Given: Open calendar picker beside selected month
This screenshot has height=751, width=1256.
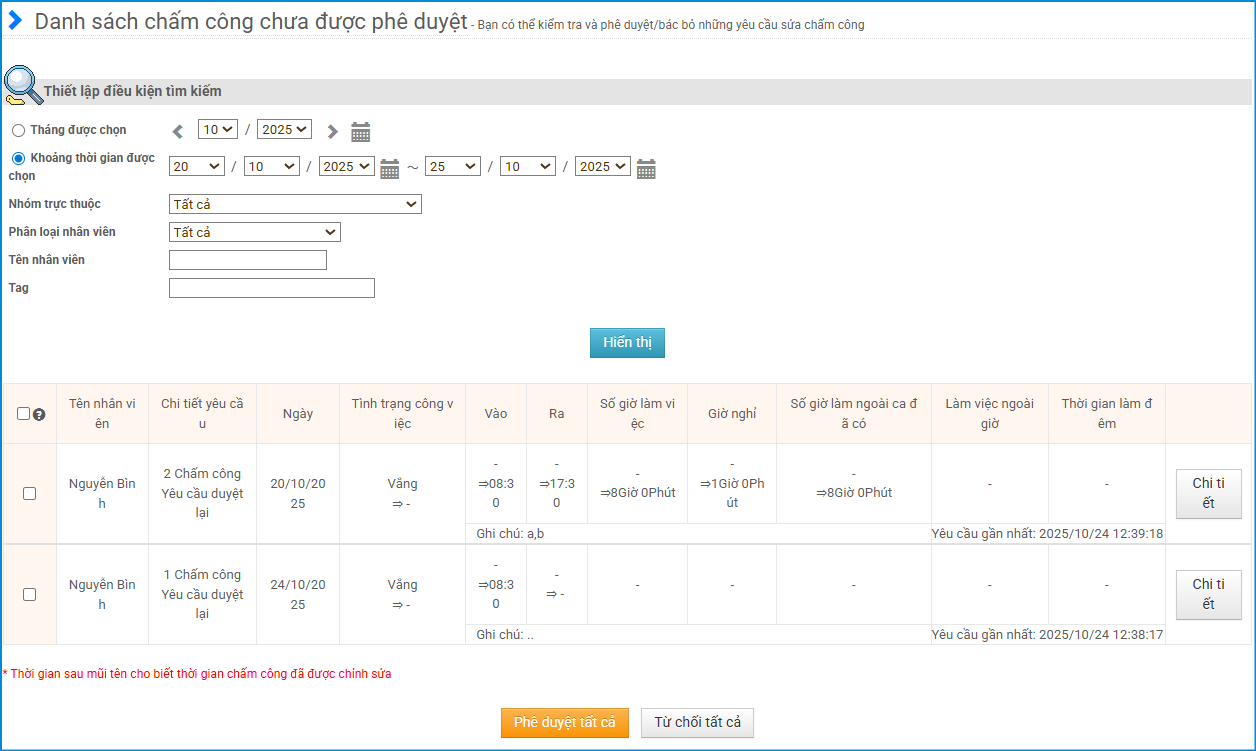Looking at the screenshot, I should pos(361,131).
